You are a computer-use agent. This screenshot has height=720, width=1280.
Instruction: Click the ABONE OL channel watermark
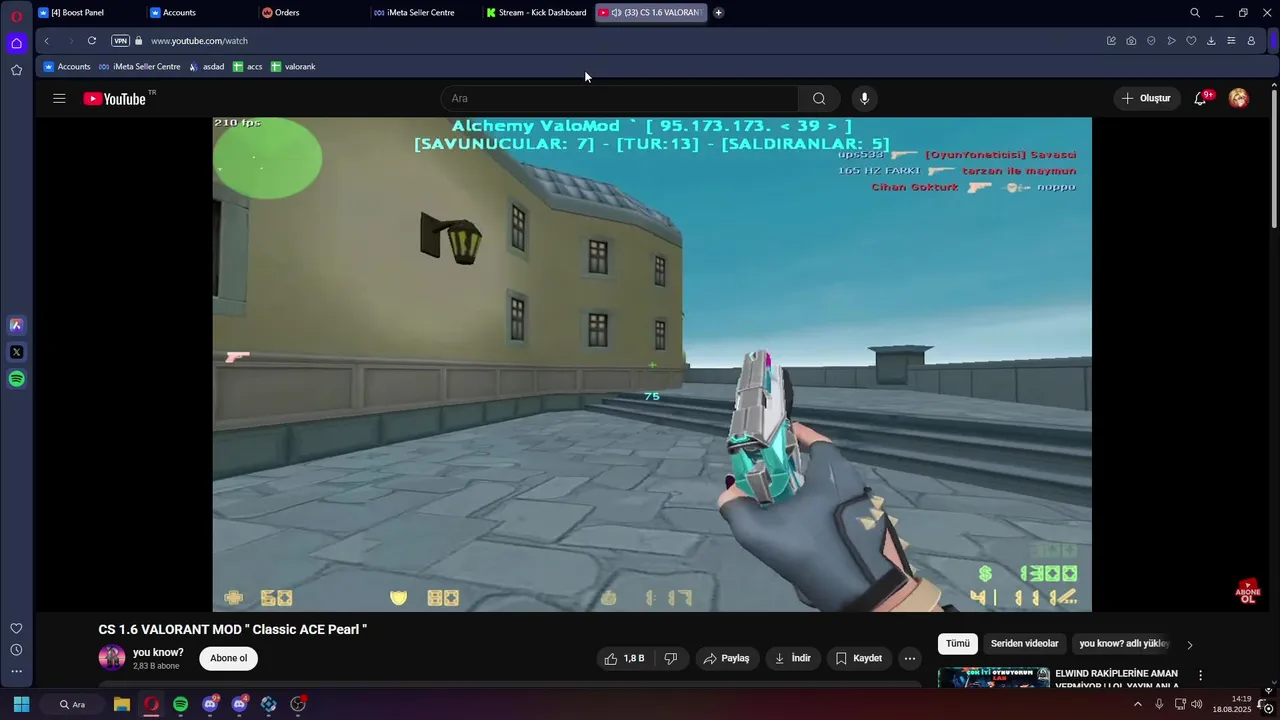pos(1248,591)
